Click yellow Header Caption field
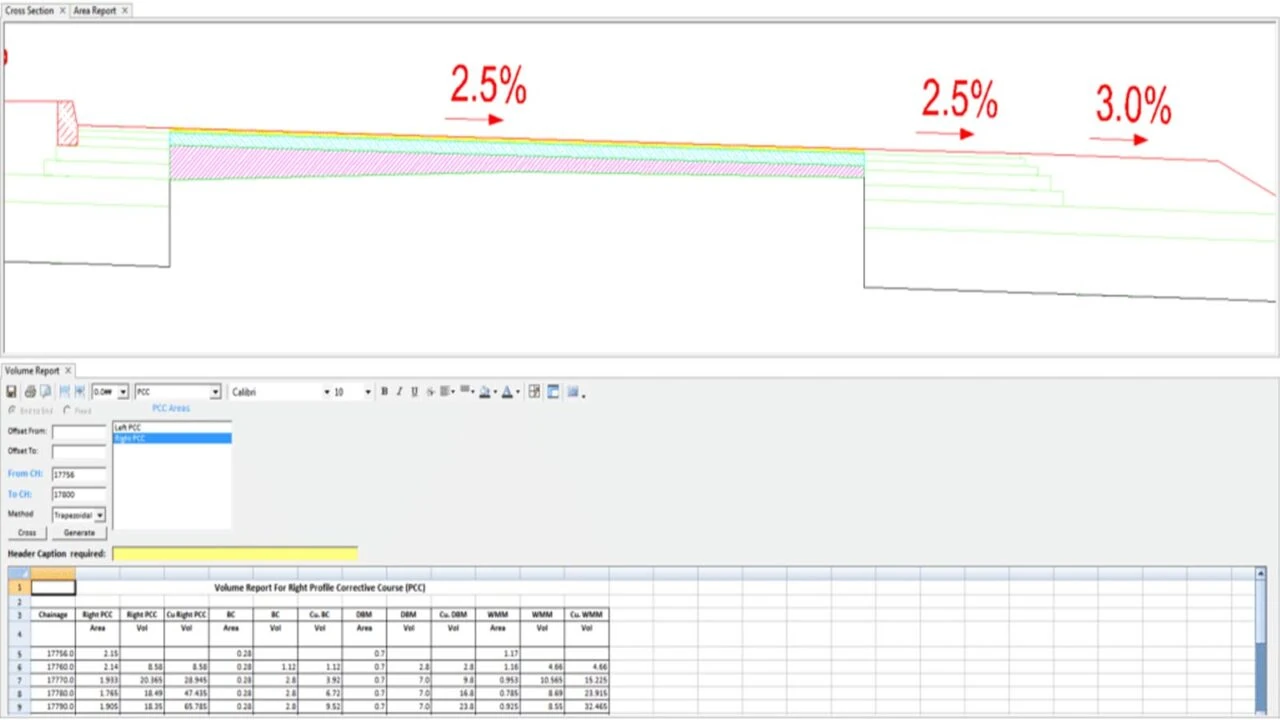 (x=235, y=554)
